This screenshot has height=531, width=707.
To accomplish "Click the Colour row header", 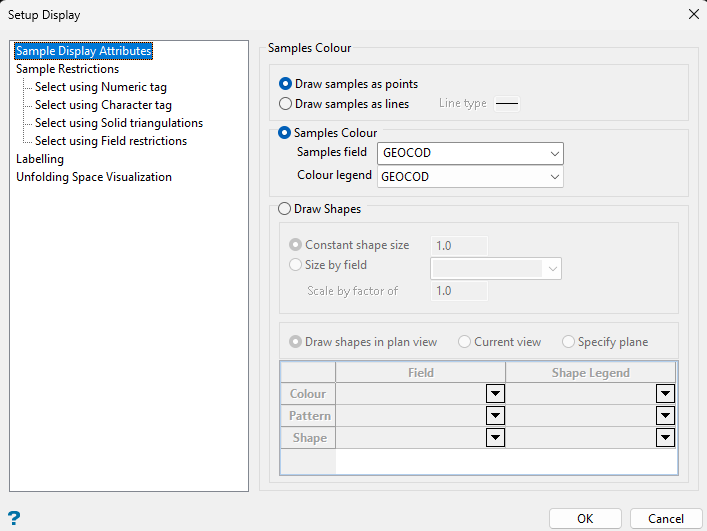I will coord(308,394).
